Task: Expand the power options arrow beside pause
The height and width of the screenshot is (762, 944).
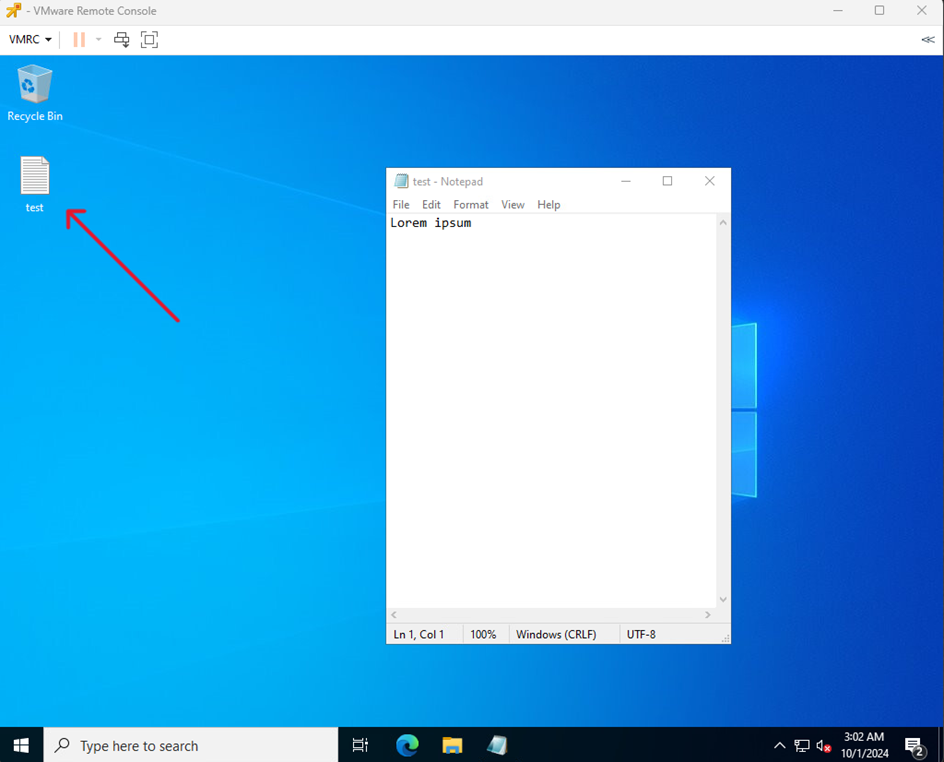Action: (98, 40)
